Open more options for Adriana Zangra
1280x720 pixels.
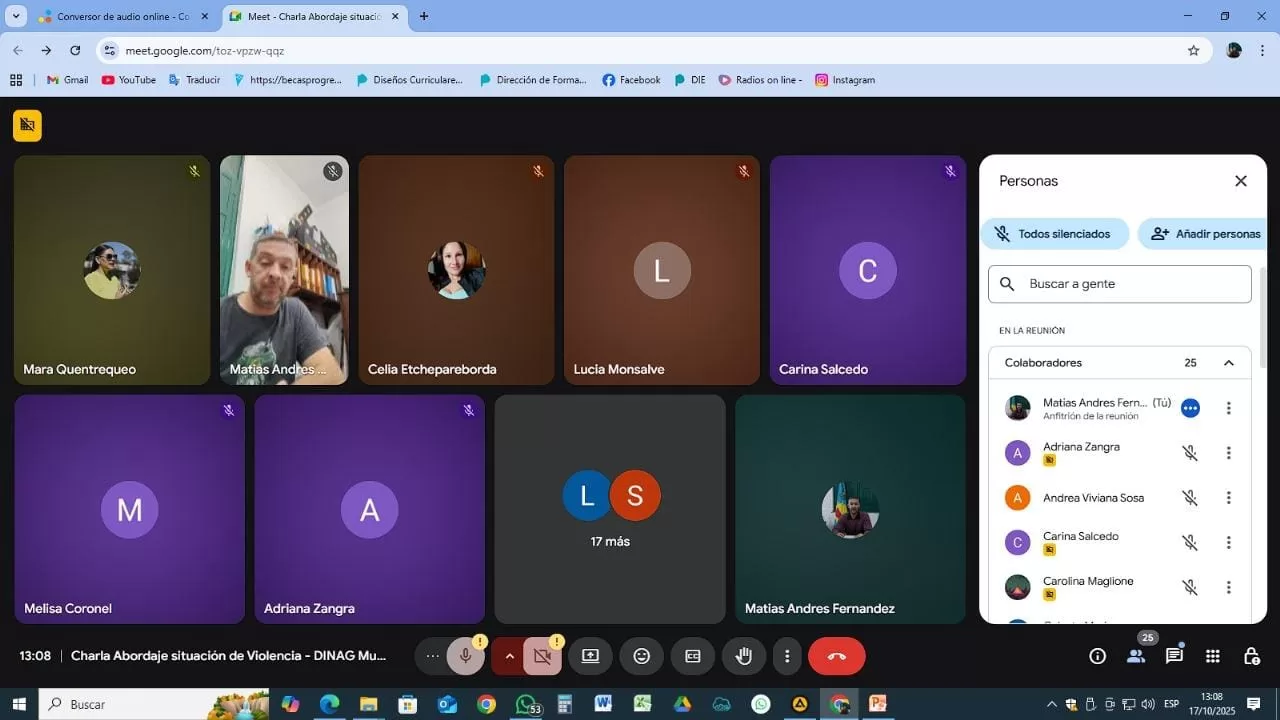[1228, 453]
